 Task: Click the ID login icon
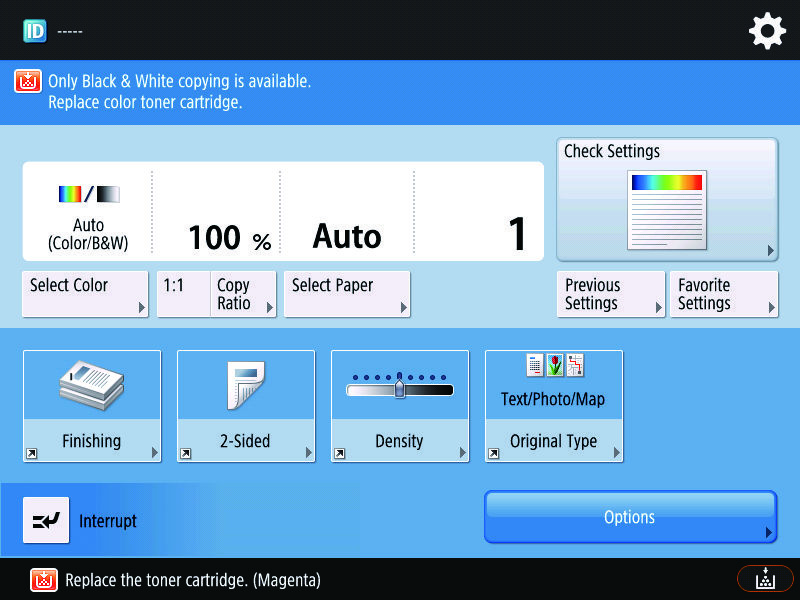coord(35,31)
